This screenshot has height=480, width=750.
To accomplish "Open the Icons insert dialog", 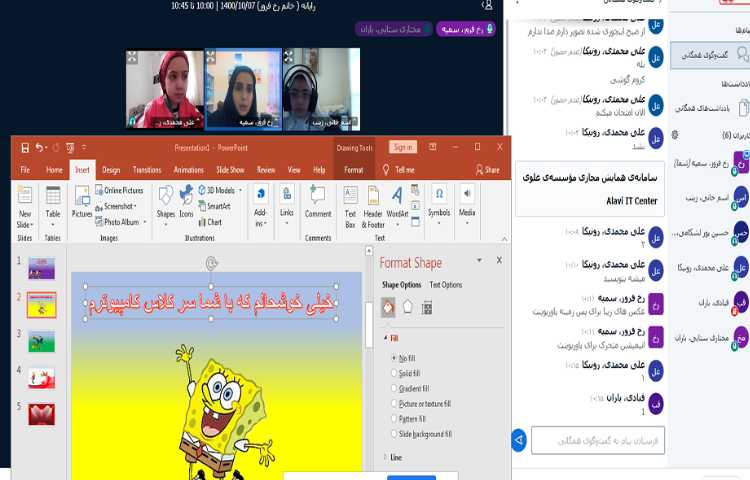I will click(x=186, y=202).
